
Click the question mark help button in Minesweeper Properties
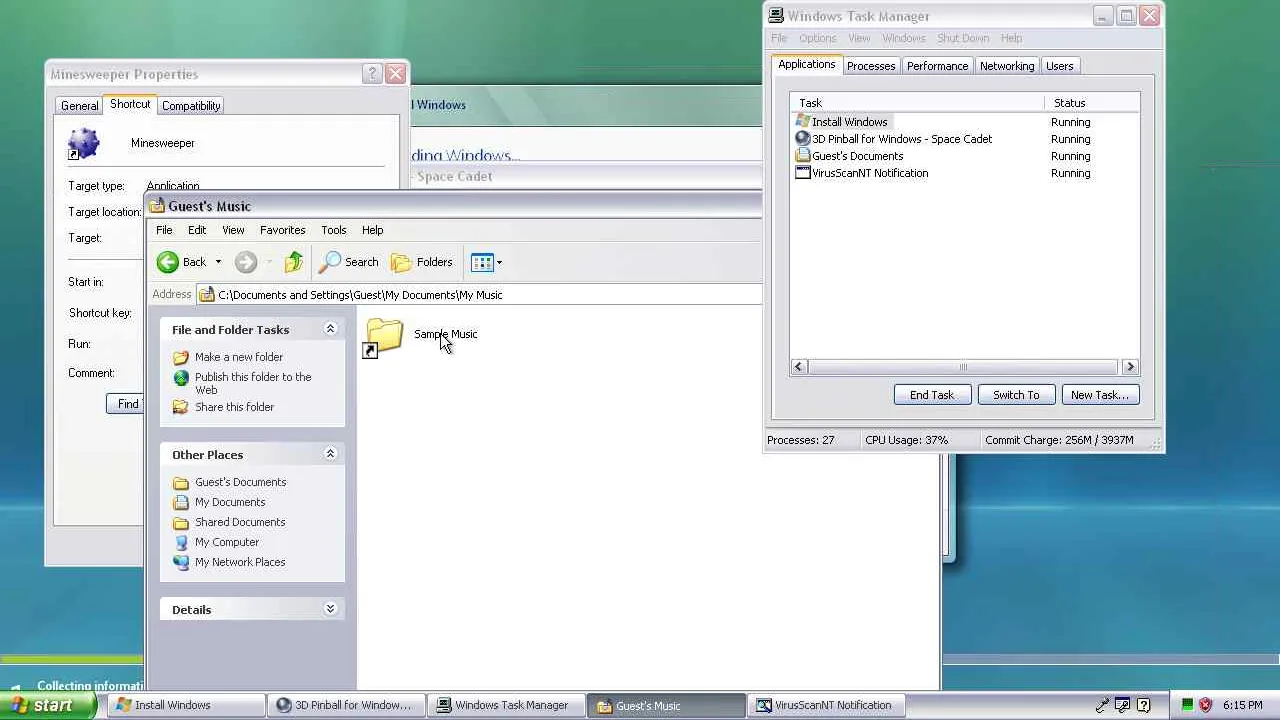(x=372, y=74)
